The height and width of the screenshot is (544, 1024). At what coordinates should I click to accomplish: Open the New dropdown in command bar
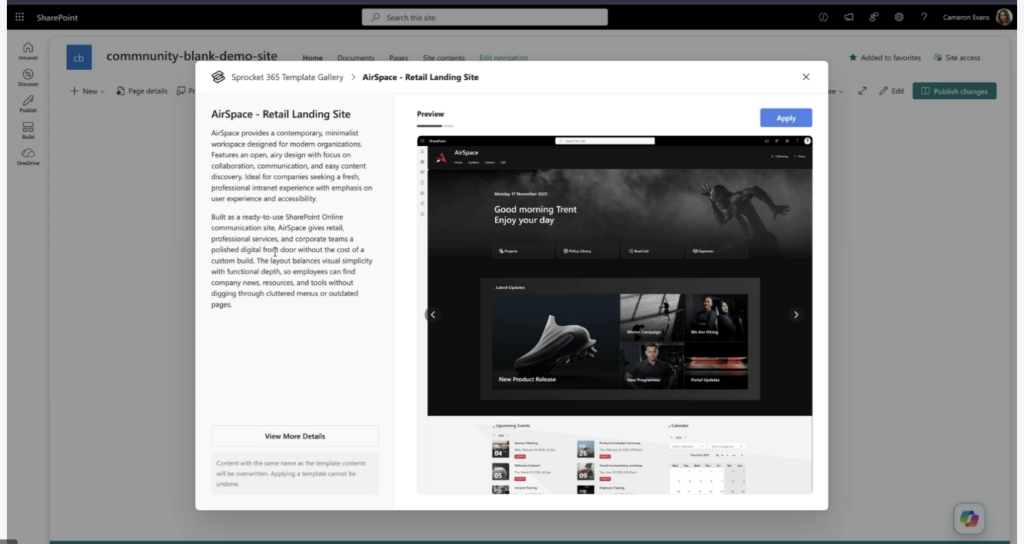pos(88,91)
